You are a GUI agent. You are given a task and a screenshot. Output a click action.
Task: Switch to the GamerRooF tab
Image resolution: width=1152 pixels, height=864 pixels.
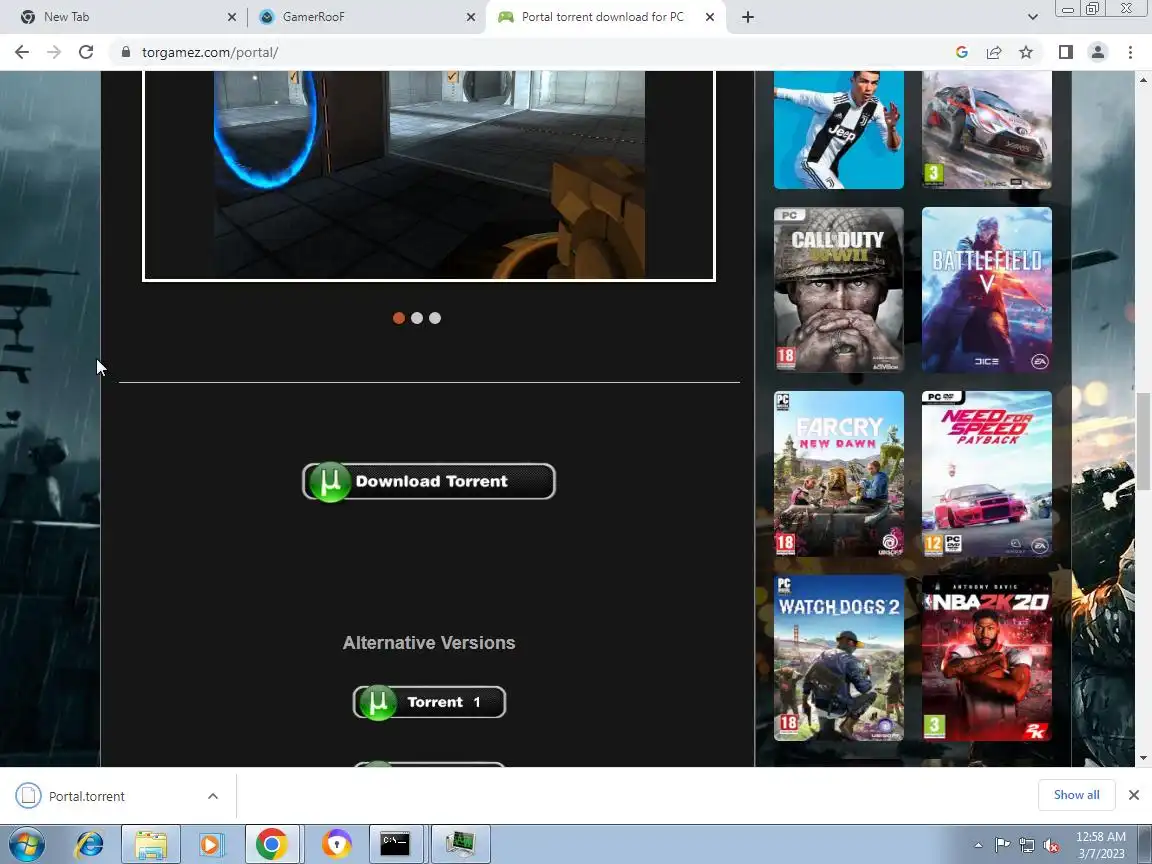click(x=366, y=17)
